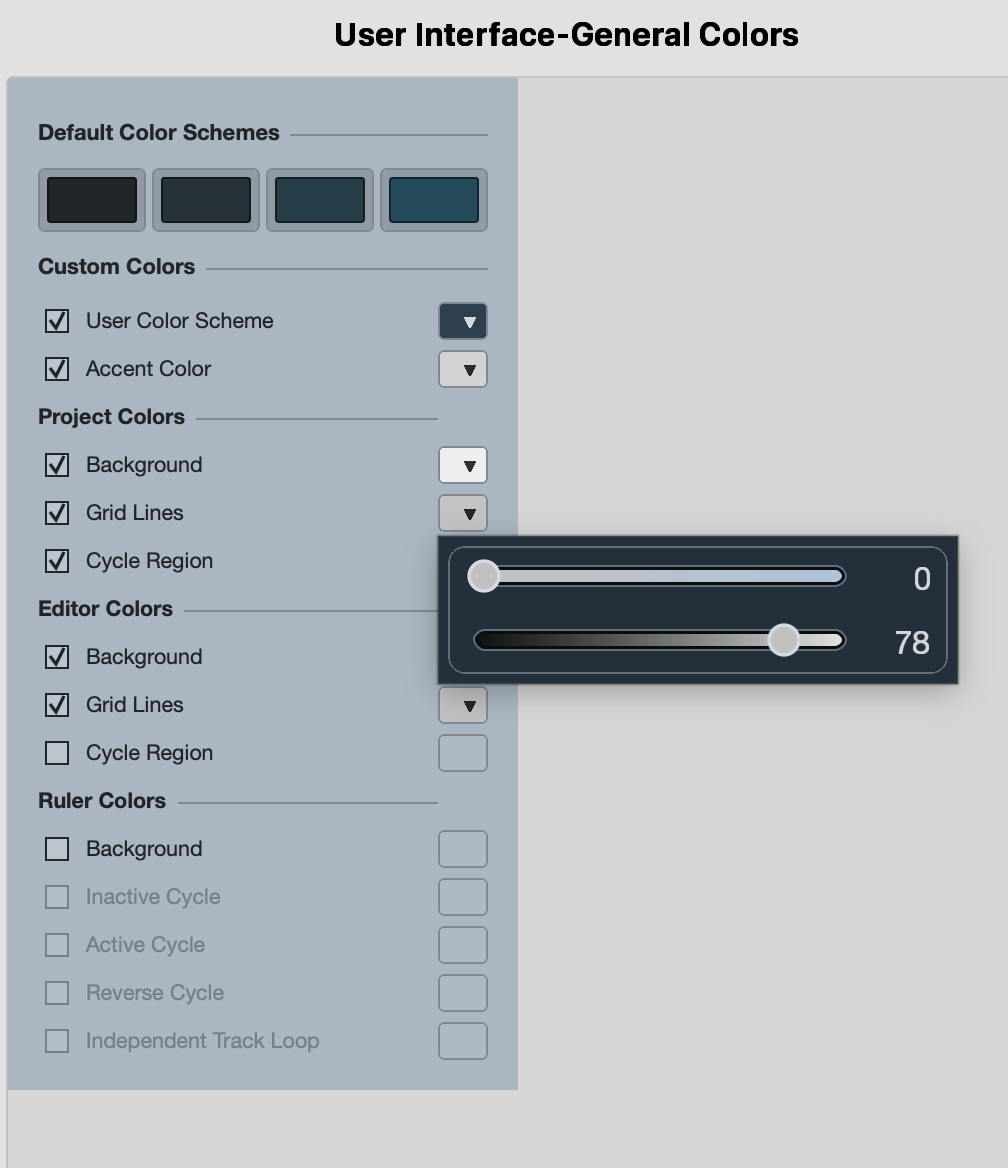
Task: Click Editor Cycle Region color box
Action: pos(463,753)
